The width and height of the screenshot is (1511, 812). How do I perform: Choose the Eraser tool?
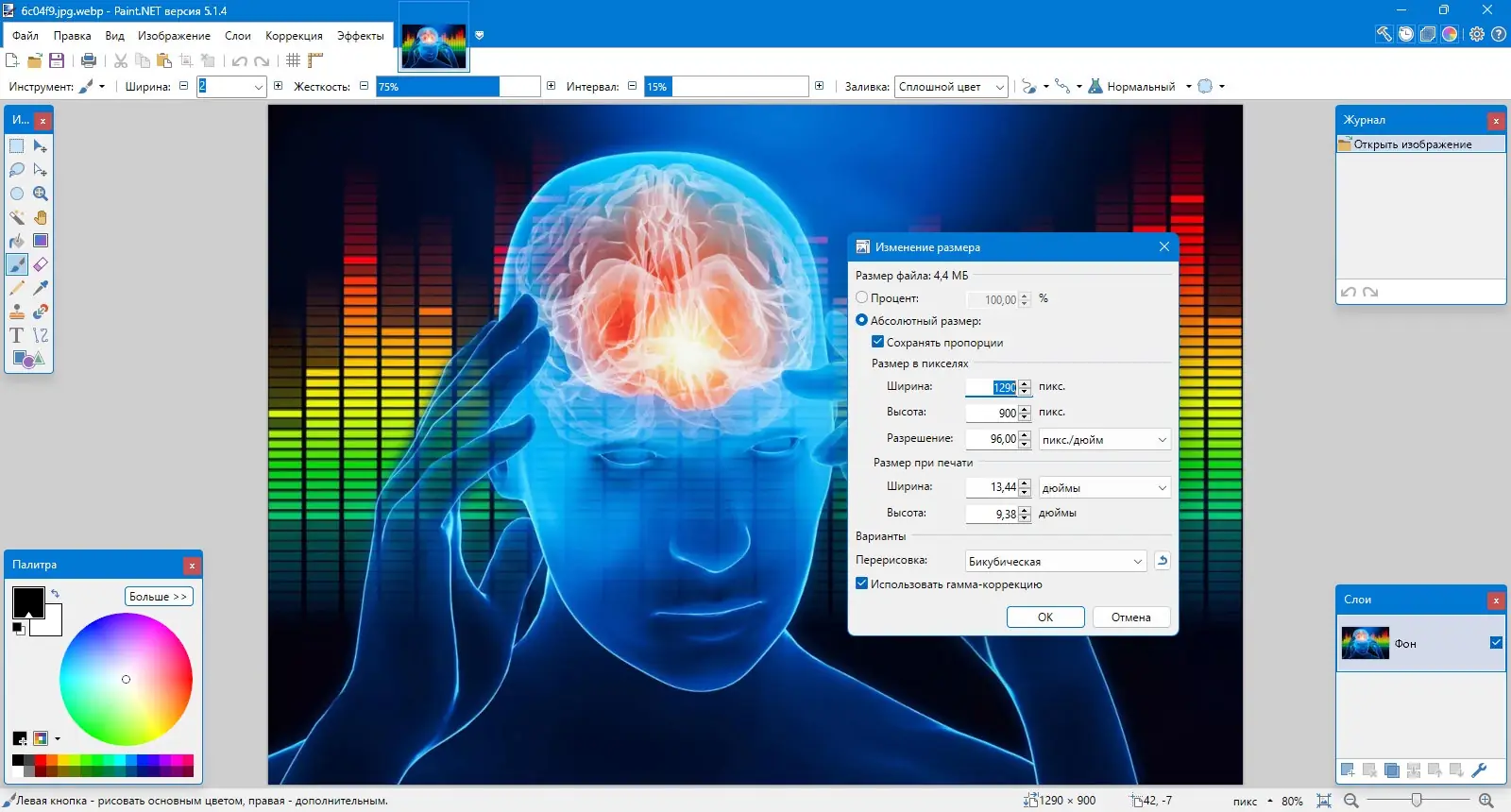click(41, 264)
